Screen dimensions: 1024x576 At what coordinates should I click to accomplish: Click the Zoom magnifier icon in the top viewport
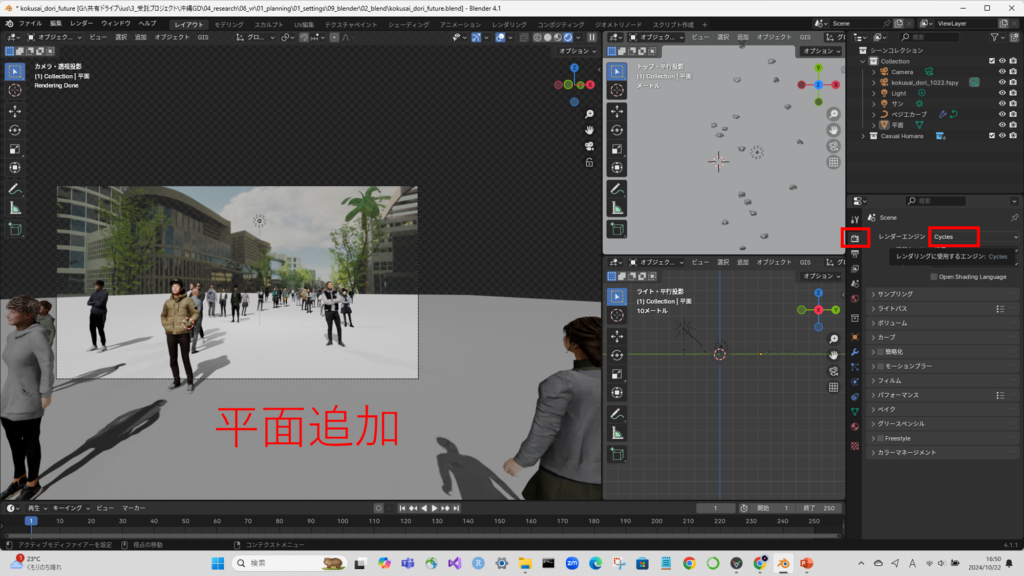(x=833, y=114)
